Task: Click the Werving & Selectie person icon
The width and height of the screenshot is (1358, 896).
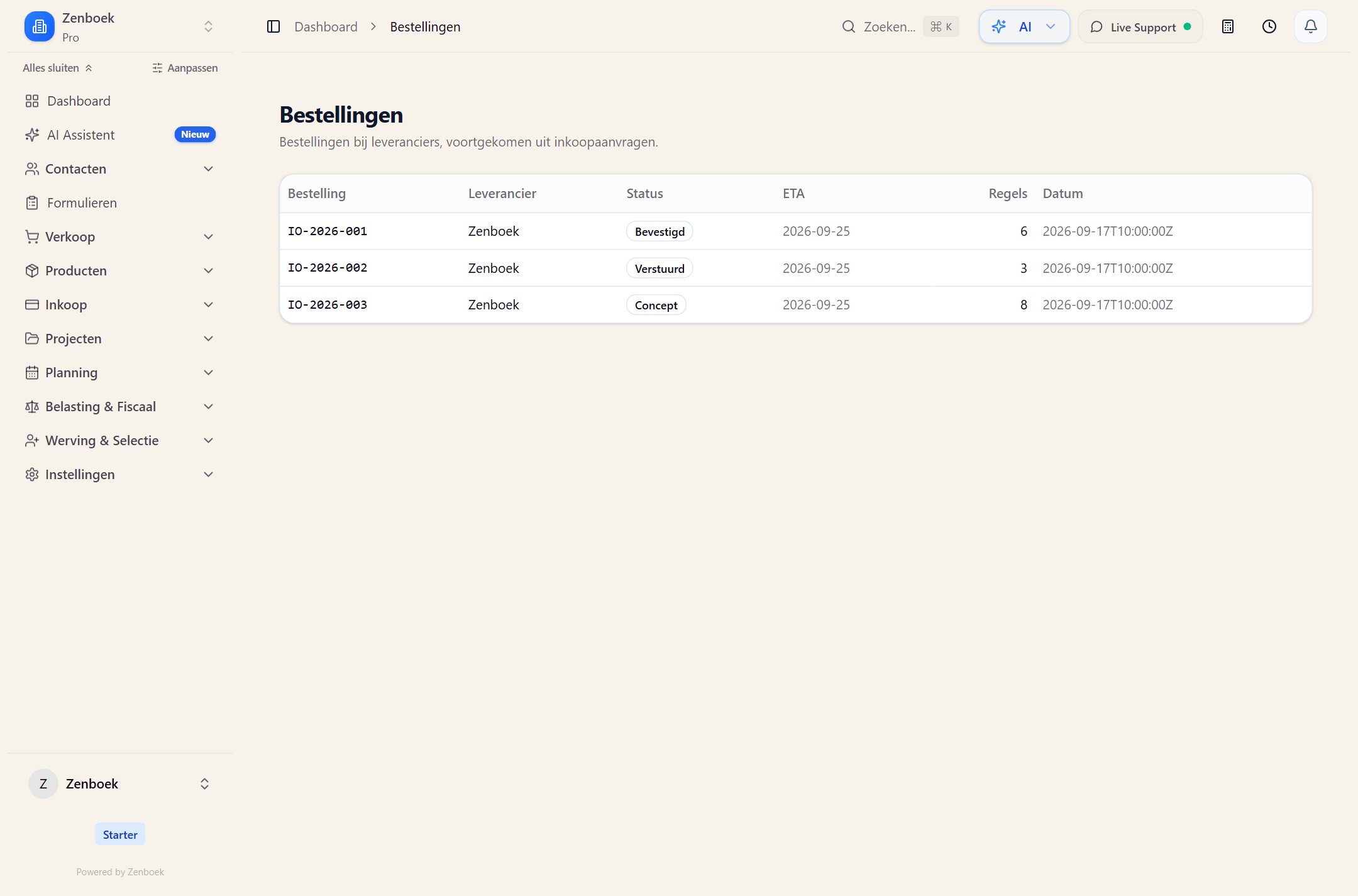Action: (x=32, y=440)
